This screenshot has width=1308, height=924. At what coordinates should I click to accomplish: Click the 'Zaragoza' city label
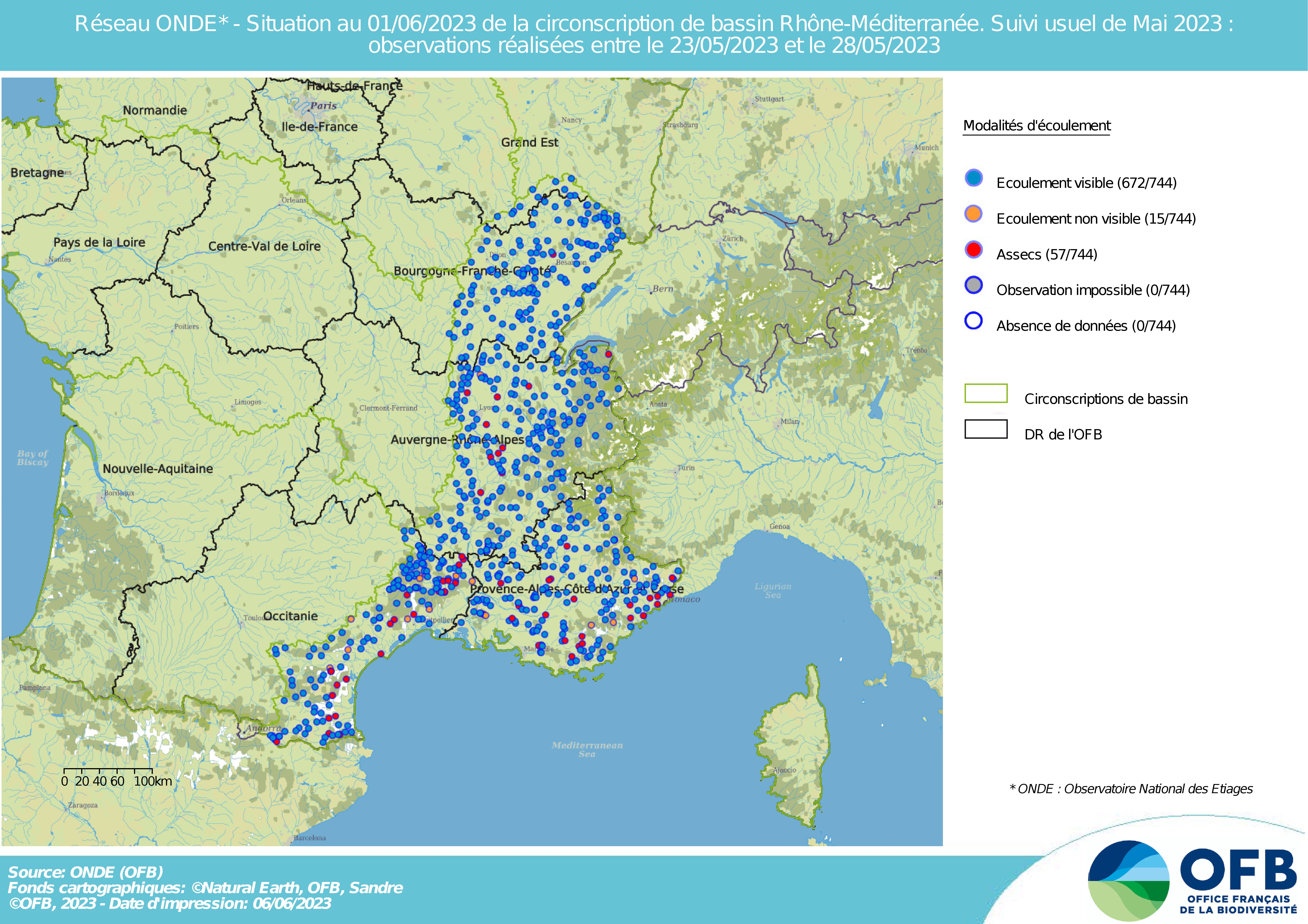[x=83, y=805]
